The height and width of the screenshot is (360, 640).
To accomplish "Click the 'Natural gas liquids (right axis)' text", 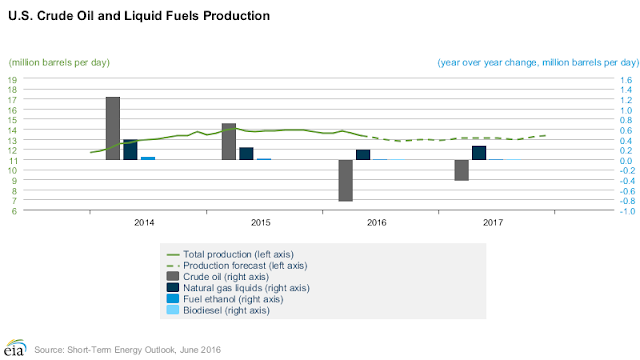I will pyautogui.click(x=246, y=288).
